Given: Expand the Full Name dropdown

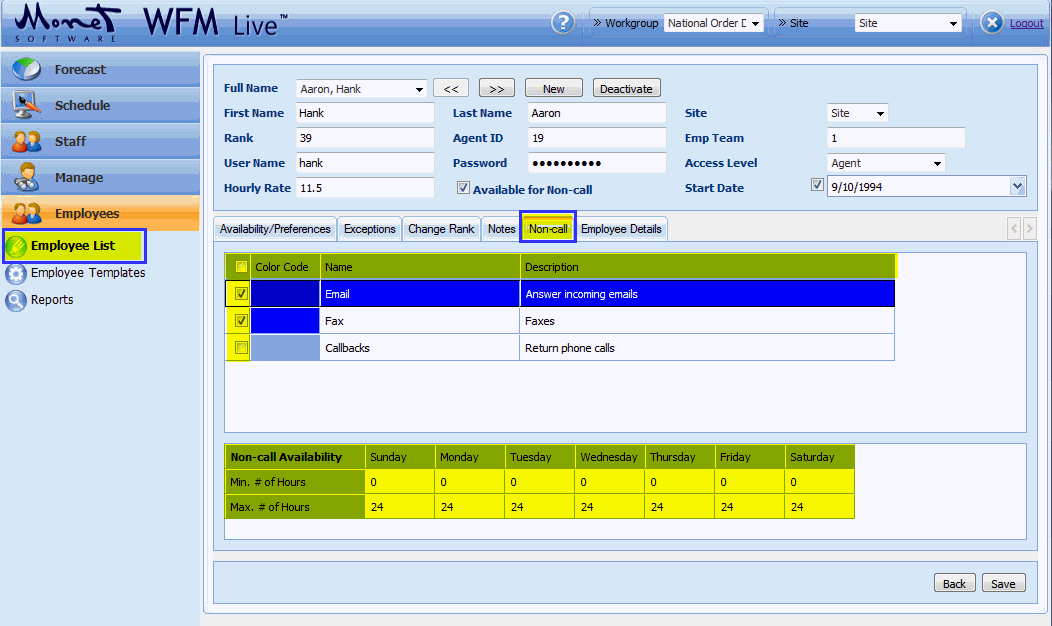Looking at the screenshot, I should [419, 89].
